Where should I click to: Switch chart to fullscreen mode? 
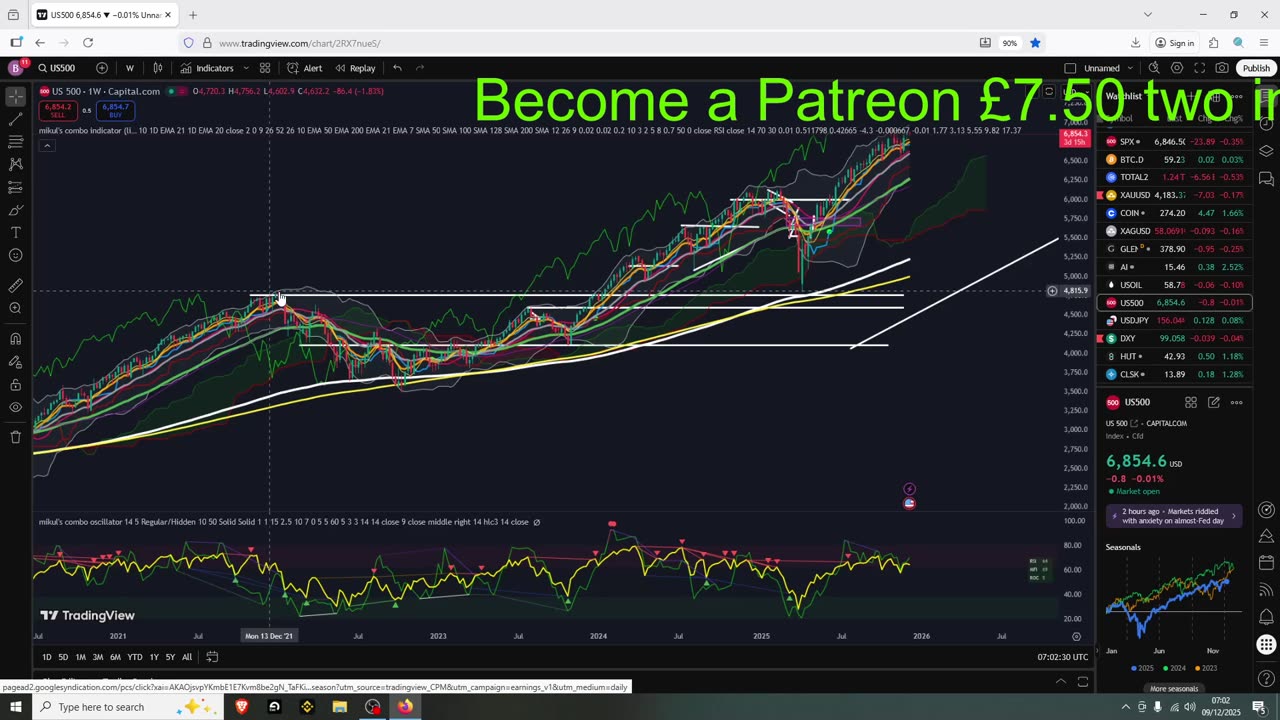pyautogui.click(x=1199, y=68)
